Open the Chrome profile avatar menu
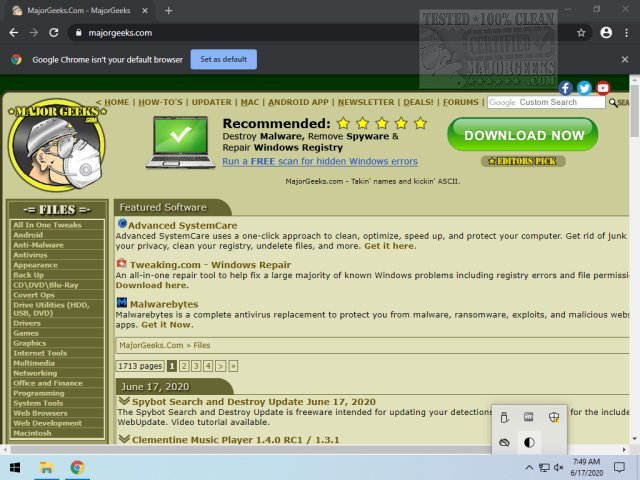This screenshot has width=640, height=480. 606,33
